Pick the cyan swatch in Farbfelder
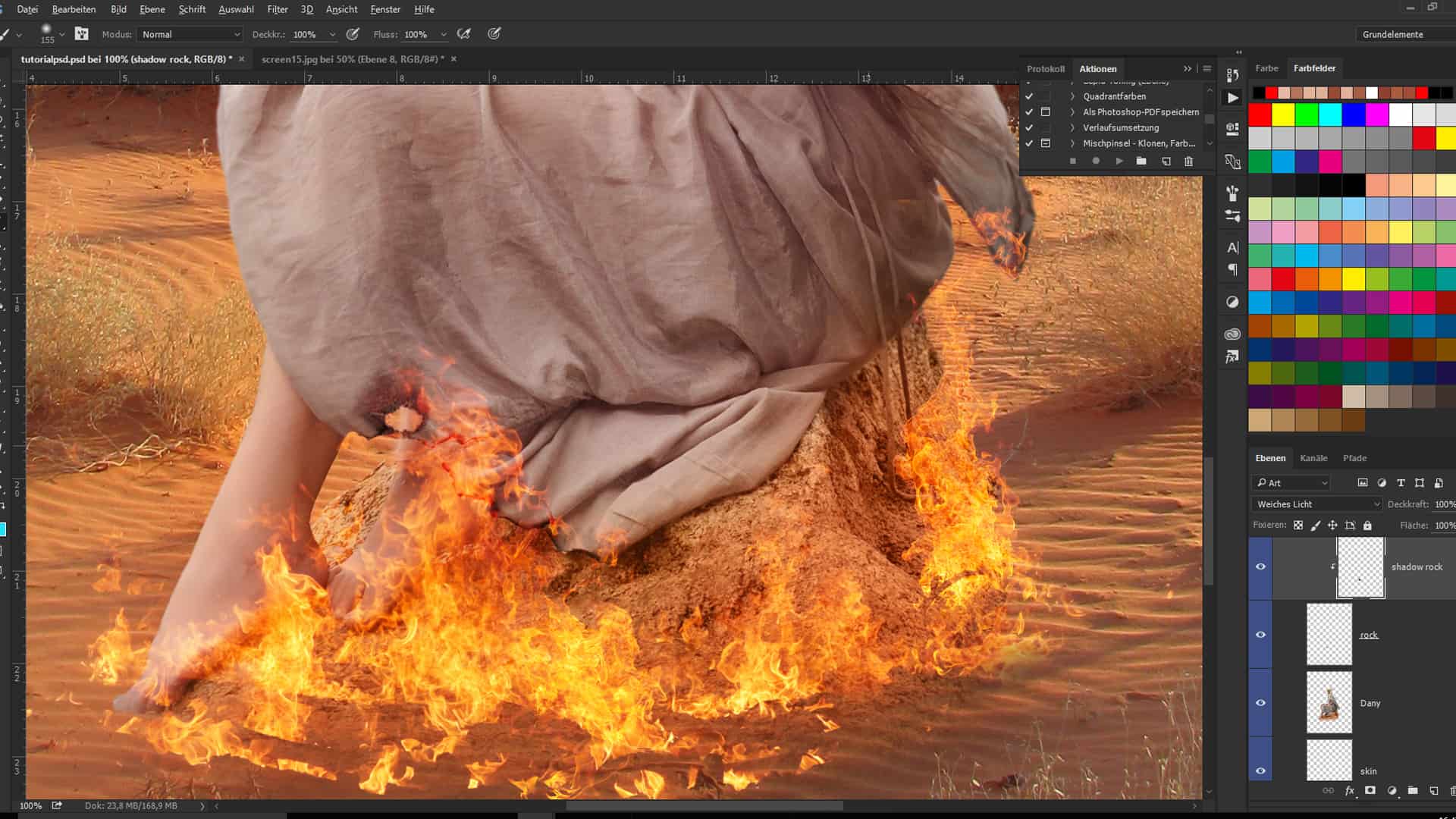This screenshot has width=1456, height=819. tap(1330, 115)
